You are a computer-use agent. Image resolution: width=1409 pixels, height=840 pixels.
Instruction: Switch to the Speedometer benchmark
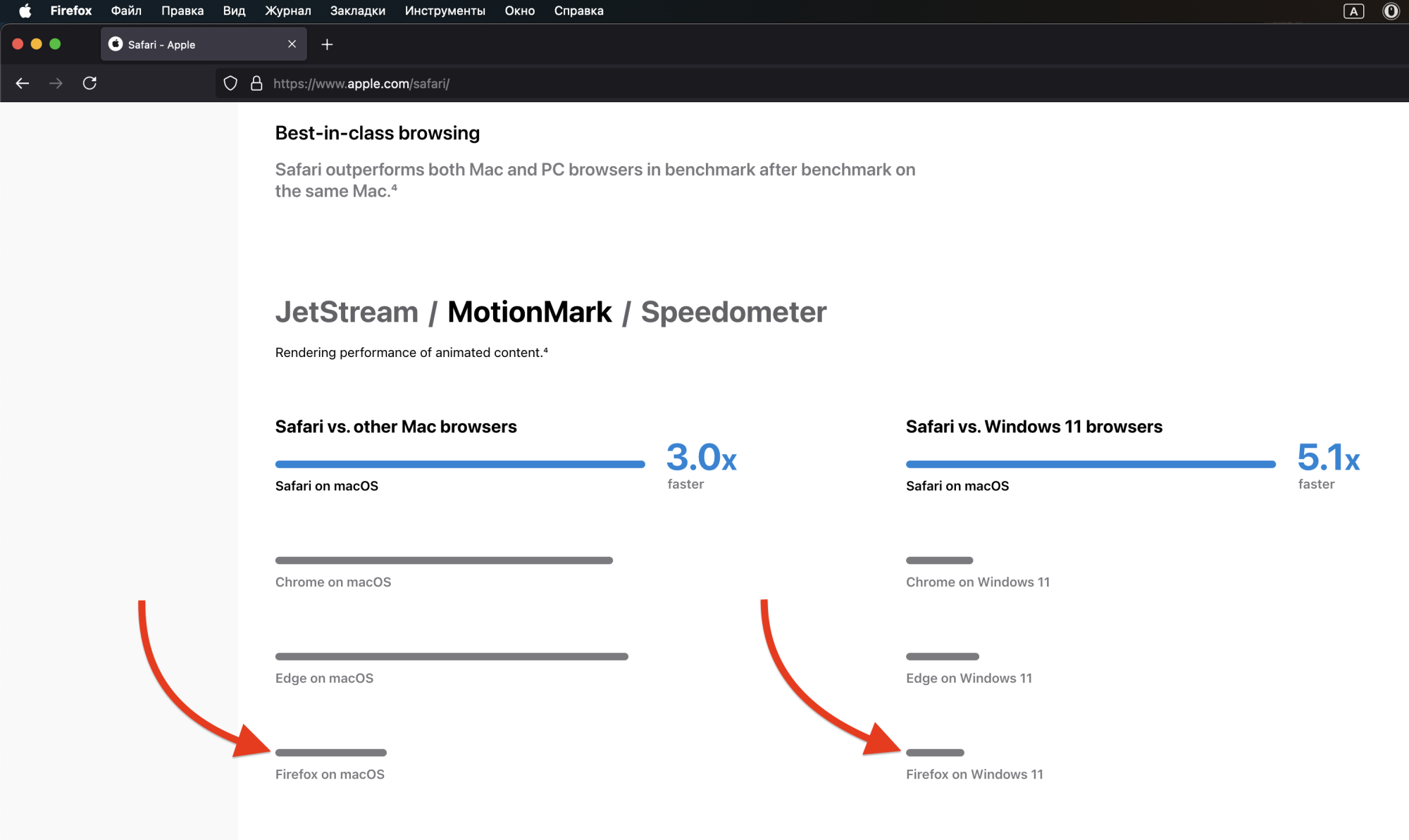pyautogui.click(x=733, y=312)
